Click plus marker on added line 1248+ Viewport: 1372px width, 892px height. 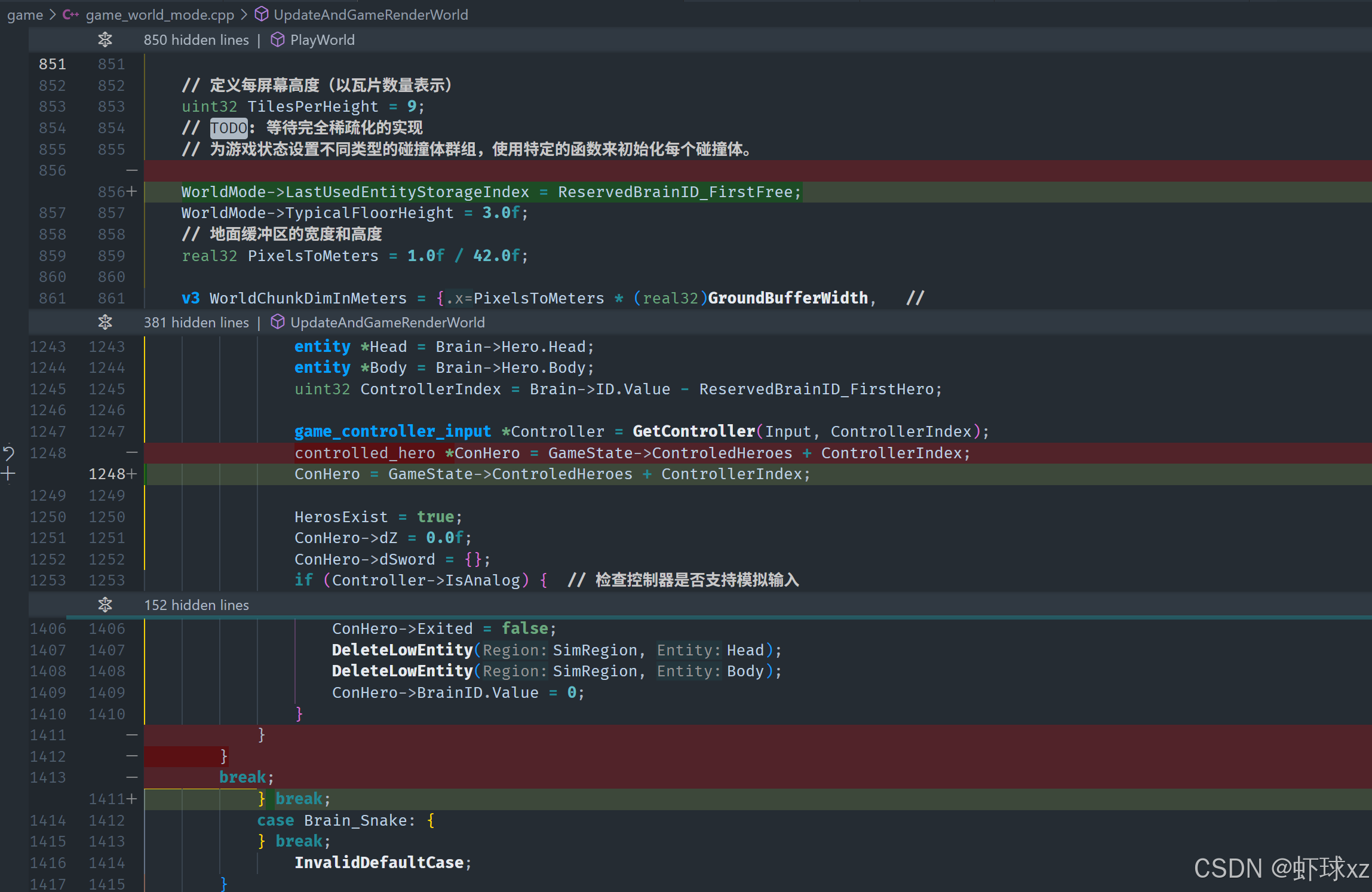tap(132, 474)
